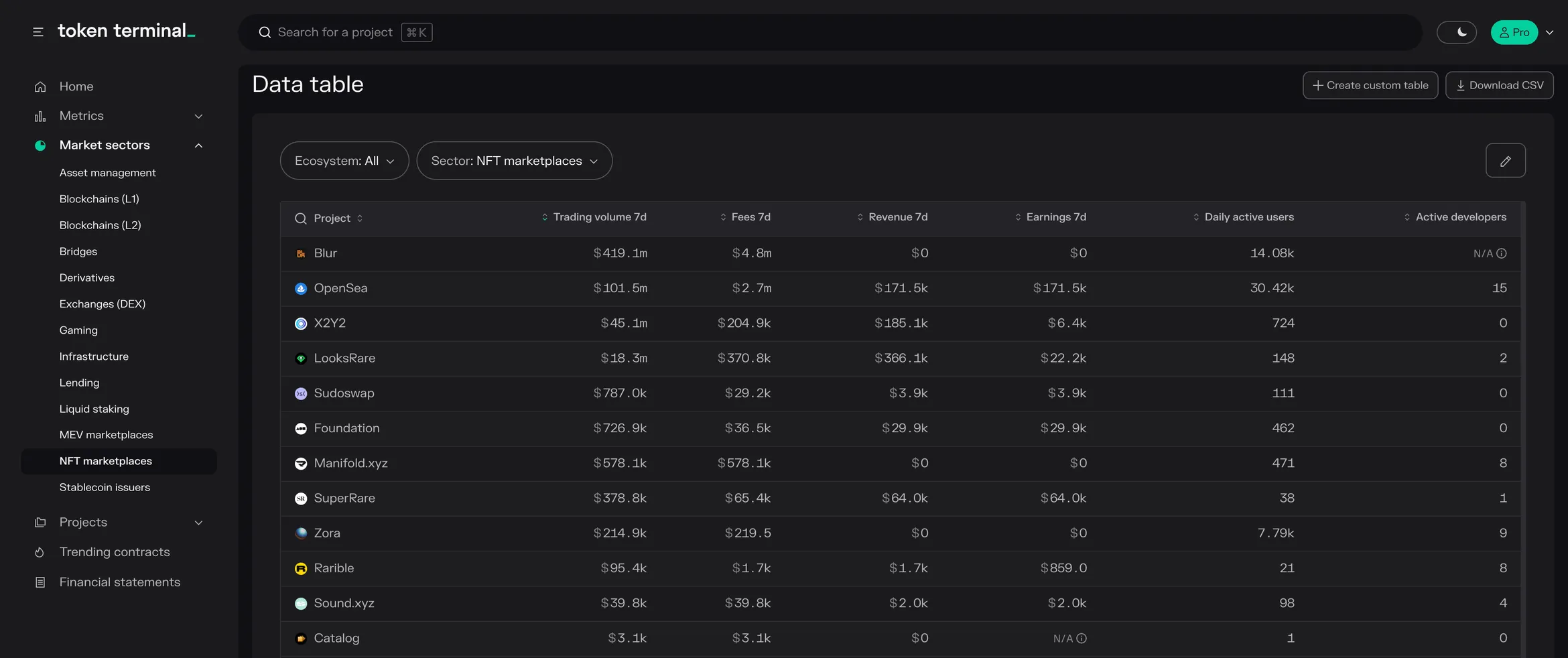This screenshot has width=1568, height=658.
Task: Click the token terminal logo
Action: (x=127, y=31)
